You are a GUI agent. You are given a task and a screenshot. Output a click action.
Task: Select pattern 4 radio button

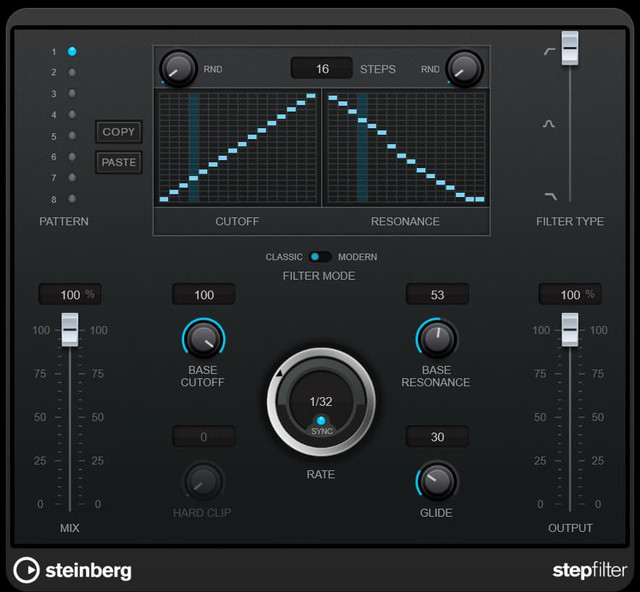[x=72, y=114]
